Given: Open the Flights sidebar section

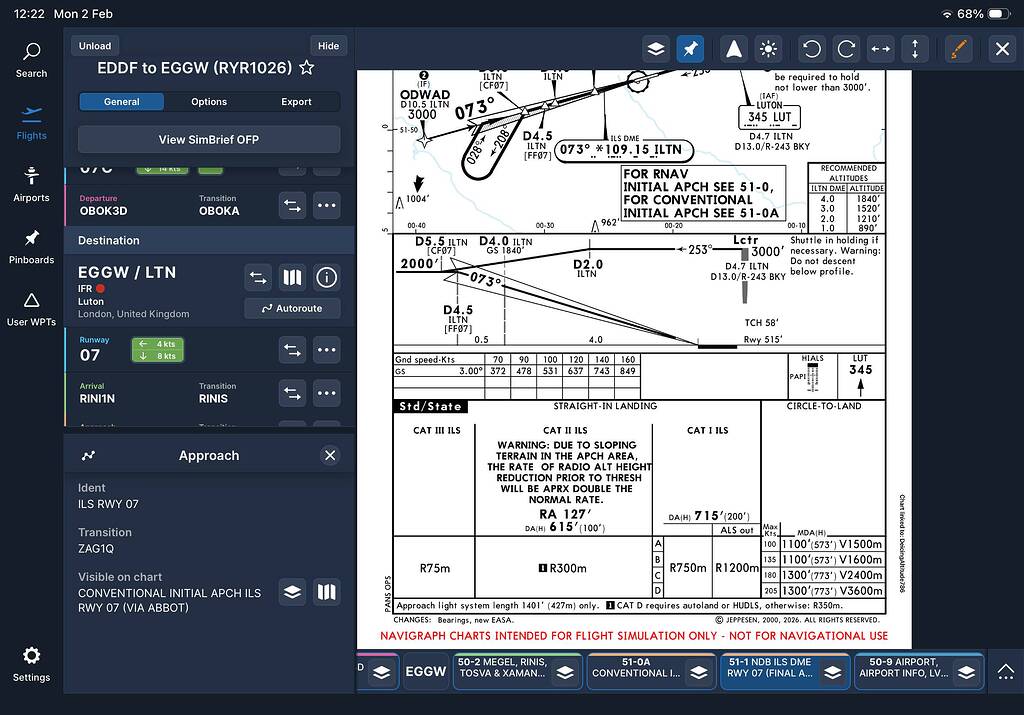Looking at the screenshot, I should (31, 123).
